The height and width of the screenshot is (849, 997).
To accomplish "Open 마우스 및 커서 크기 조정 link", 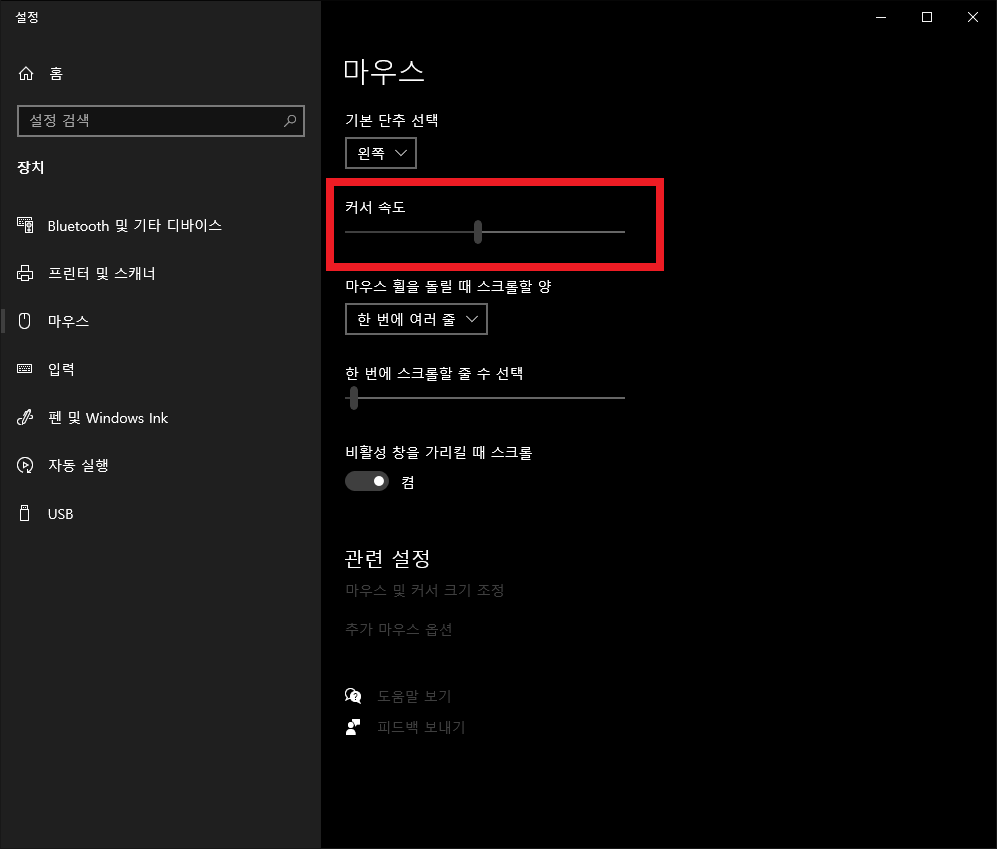I will (x=425, y=590).
